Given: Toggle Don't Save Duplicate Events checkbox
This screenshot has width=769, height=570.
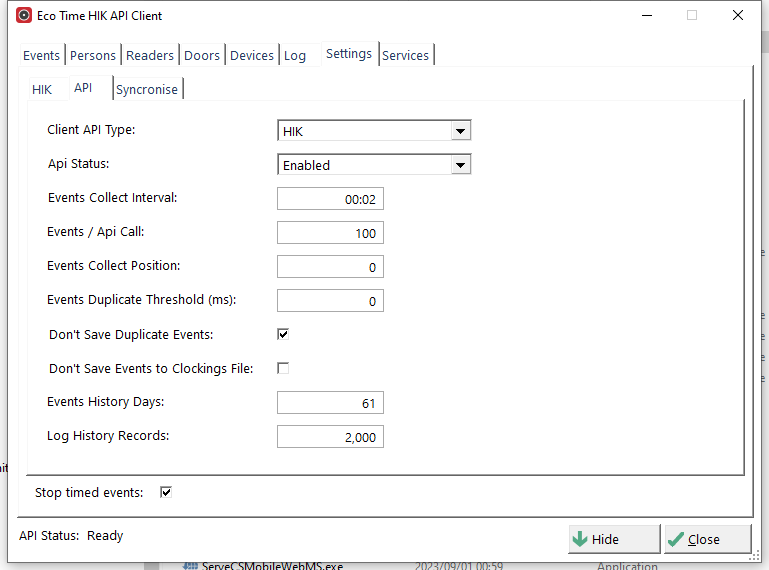Looking at the screenshot, I should click(x=283, y=334).
